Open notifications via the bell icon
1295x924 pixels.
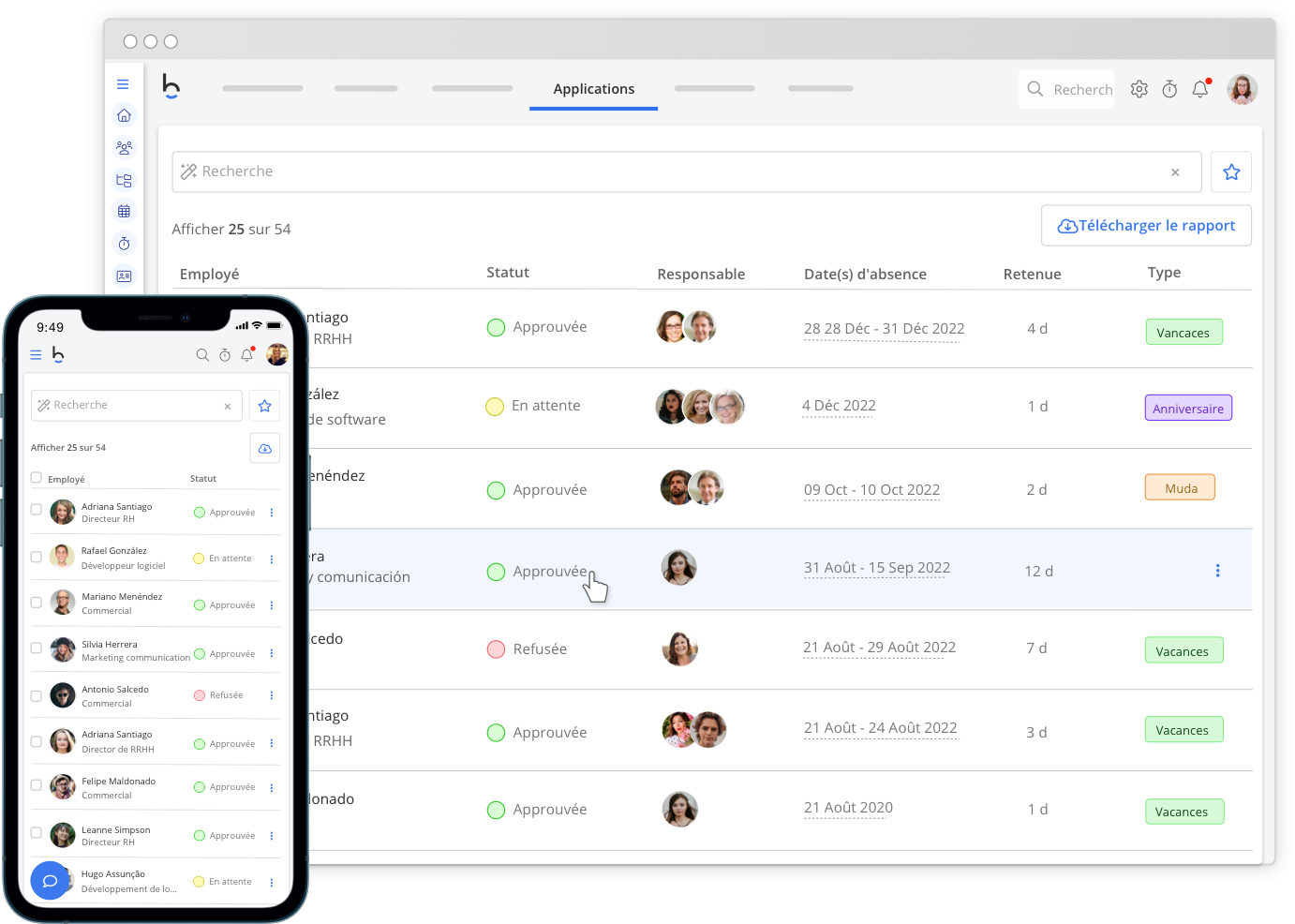[1200, 89]
